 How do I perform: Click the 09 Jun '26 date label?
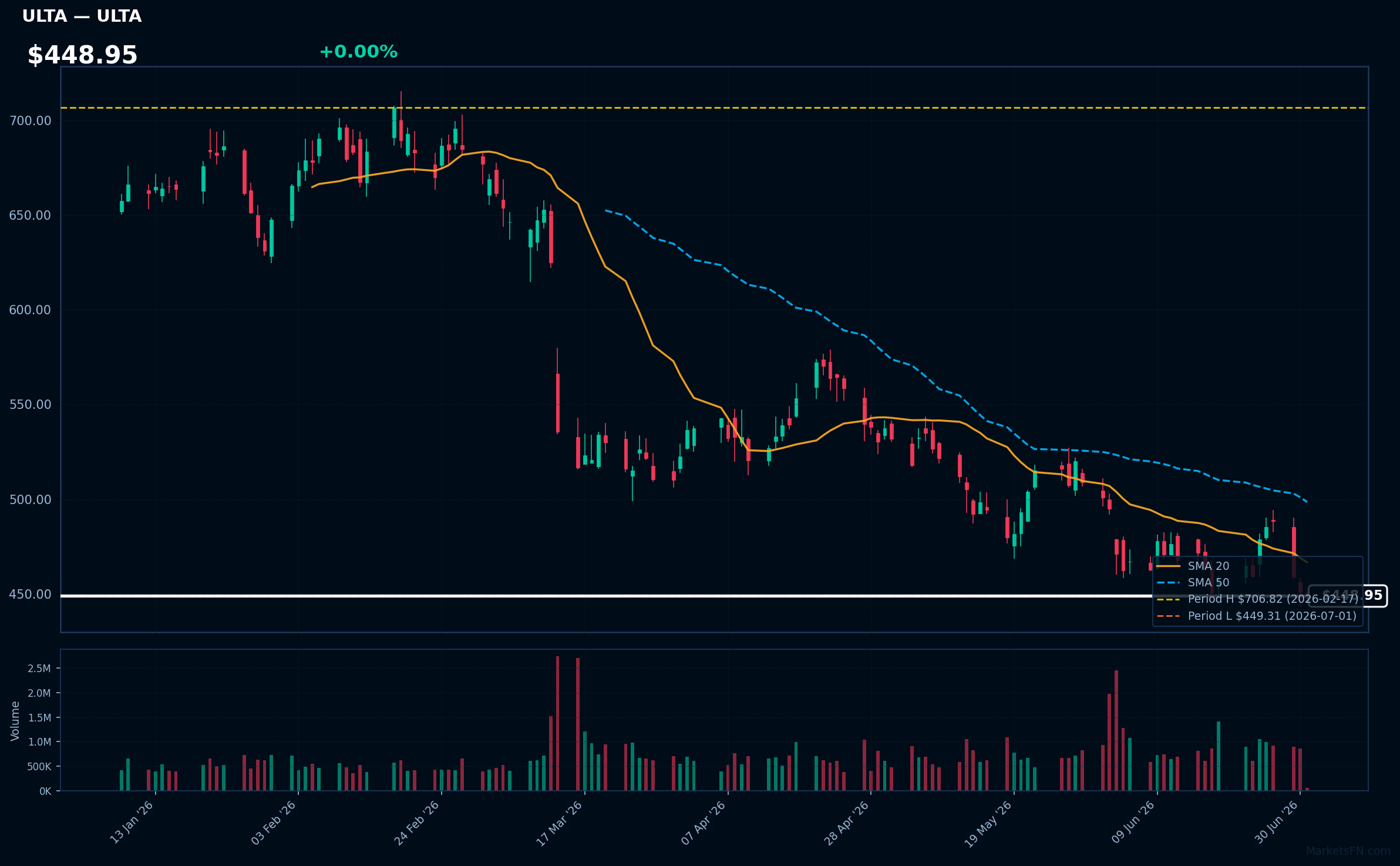tap(1133, 822)
